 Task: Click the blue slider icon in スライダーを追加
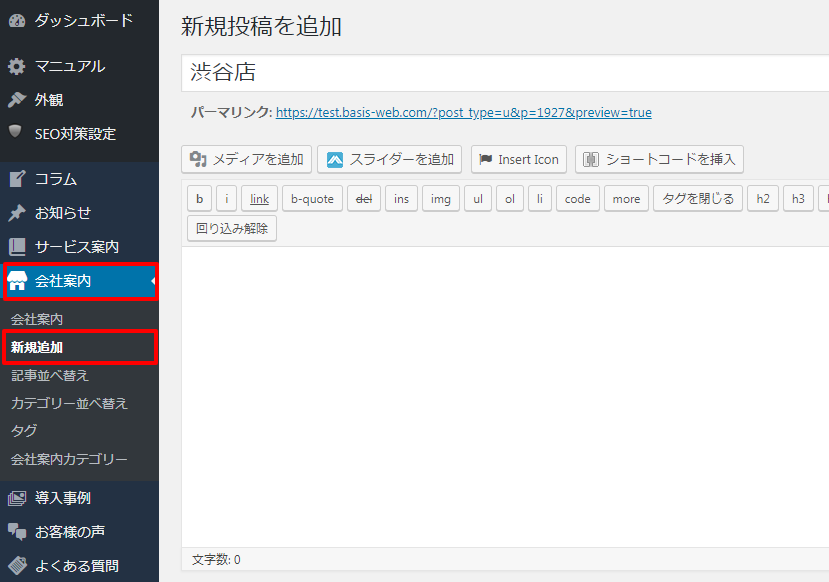point(335,160)
